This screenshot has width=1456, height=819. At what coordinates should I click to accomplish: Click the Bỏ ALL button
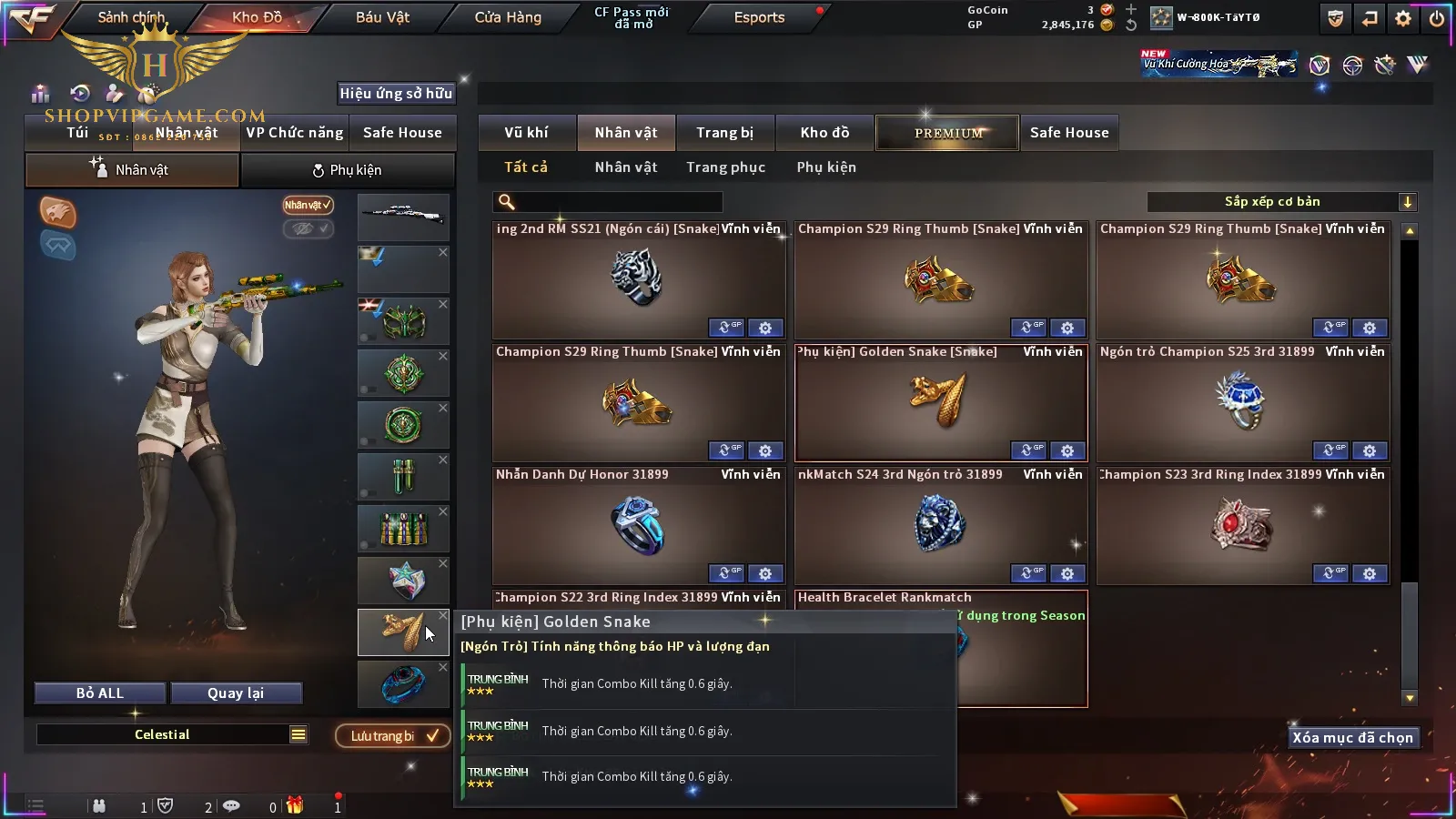click(100, 693)
